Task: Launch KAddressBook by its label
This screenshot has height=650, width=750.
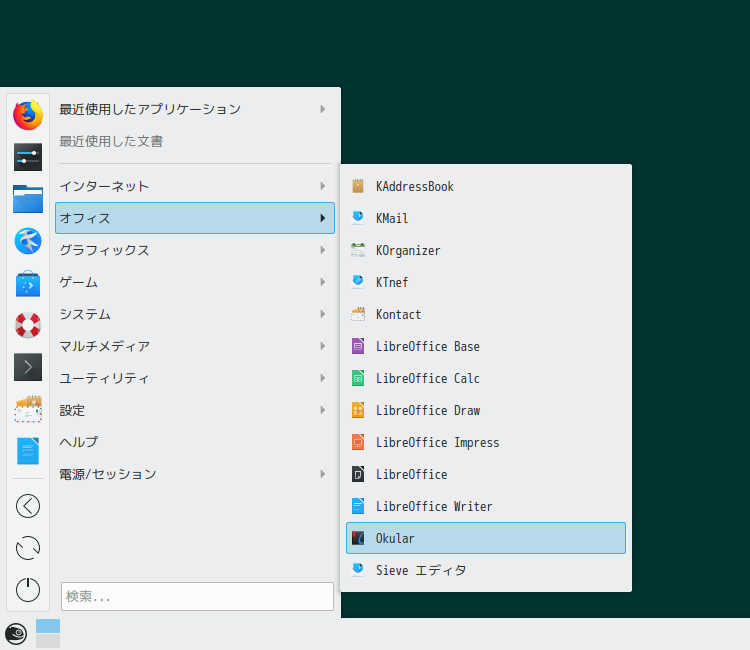Action: click(x=415, y=186)
